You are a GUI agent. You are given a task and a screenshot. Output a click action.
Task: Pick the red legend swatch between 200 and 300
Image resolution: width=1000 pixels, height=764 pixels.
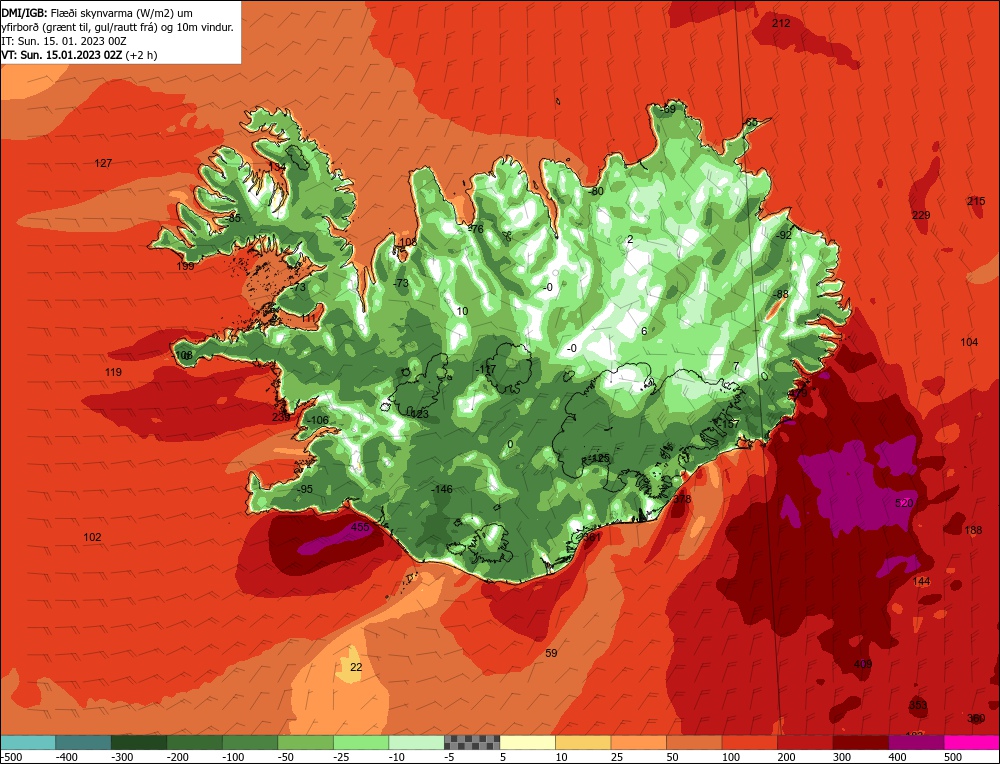pyautogui.click(x=805, y=742)
